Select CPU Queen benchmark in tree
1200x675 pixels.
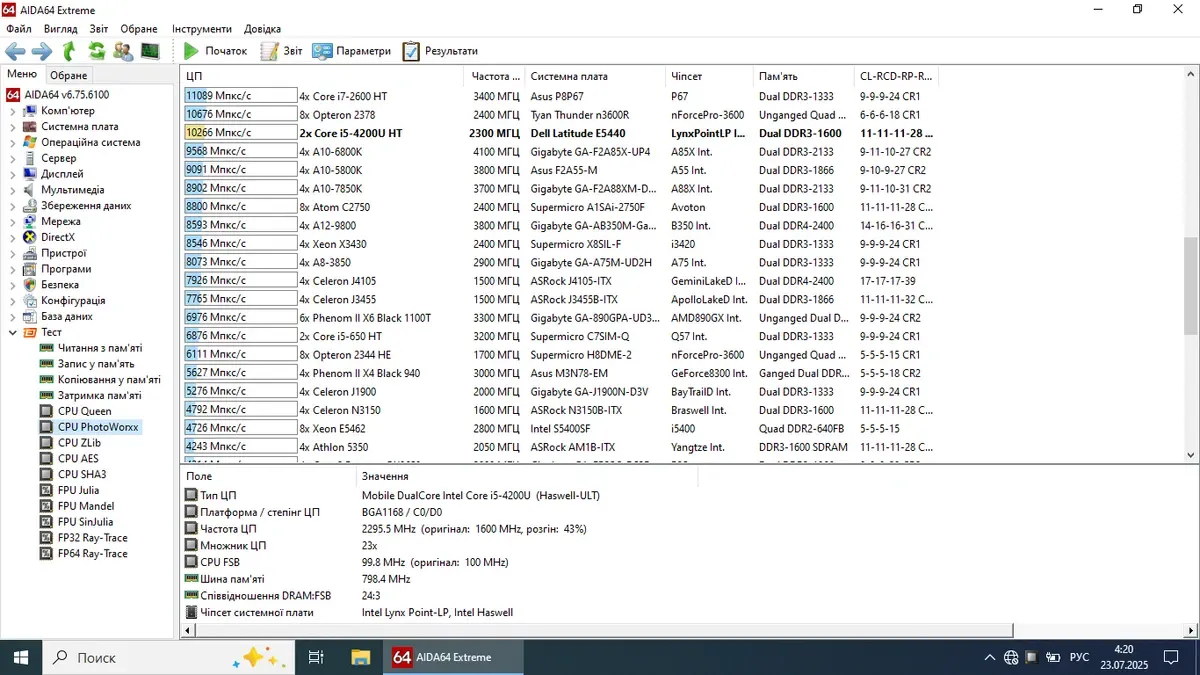click(x=84, y=411)
